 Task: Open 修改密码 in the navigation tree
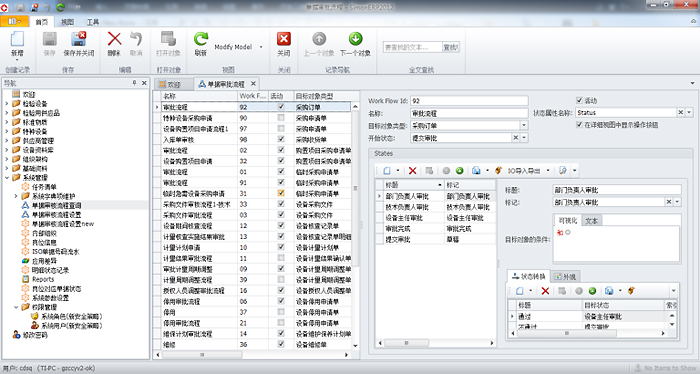pyautogui.click(x=35, y=335)
